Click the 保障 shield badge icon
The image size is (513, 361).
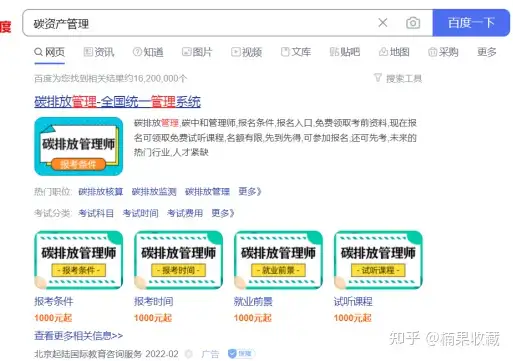tap(241, 354)
